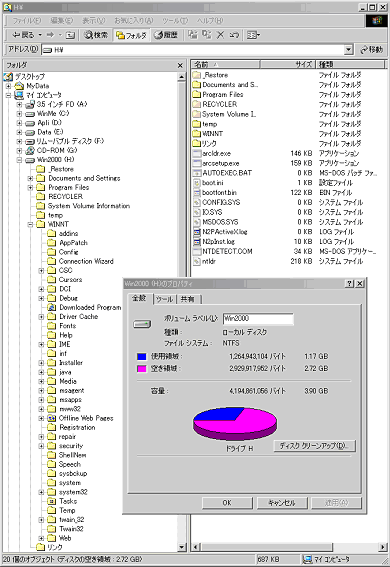The image size is (390, 567).
Task: Select the arcldr.exe file icon
Action: coord(197,153)
